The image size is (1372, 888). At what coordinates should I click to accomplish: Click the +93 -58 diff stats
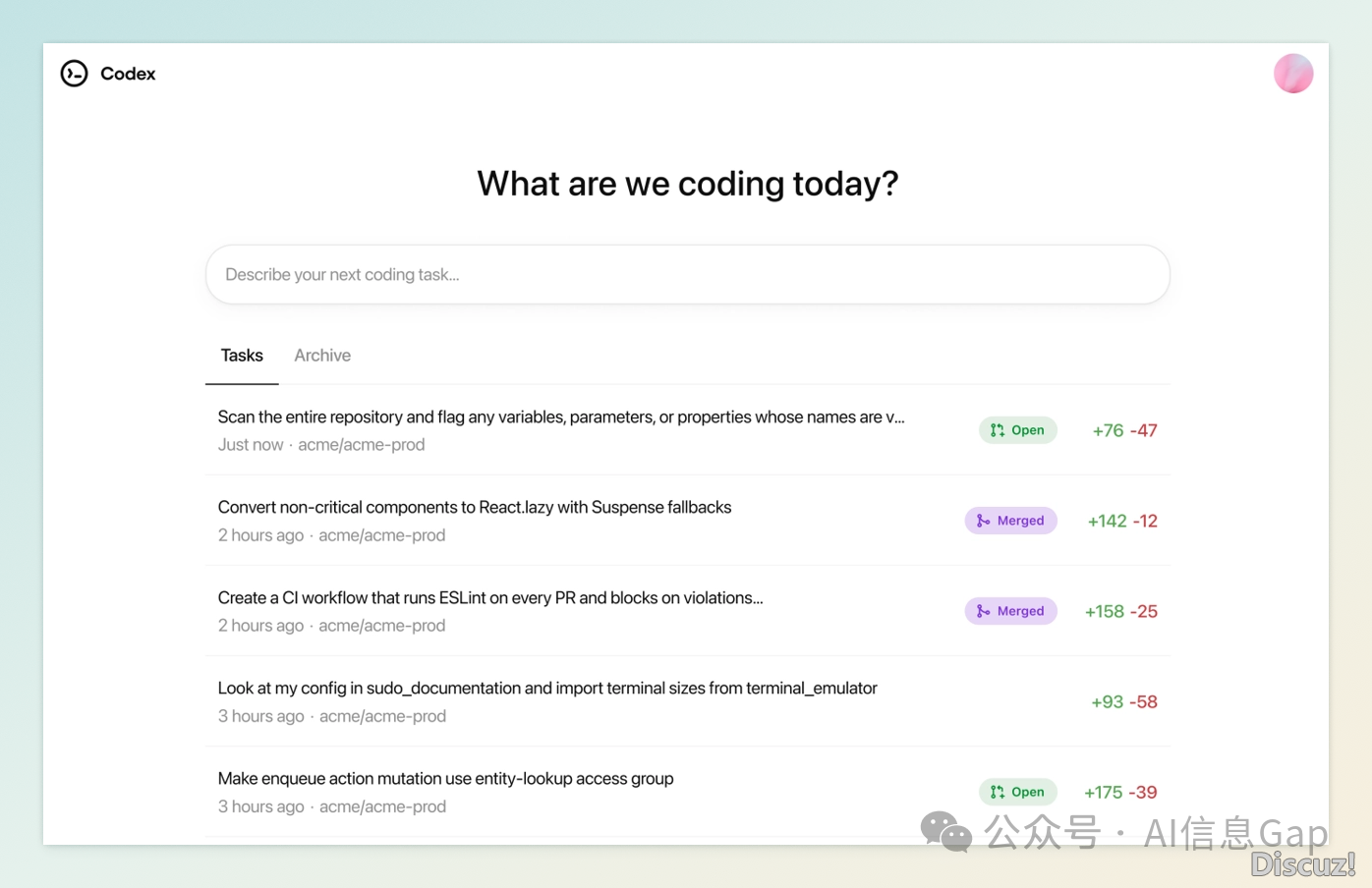pyautogui.click(x=1124, y=702)
